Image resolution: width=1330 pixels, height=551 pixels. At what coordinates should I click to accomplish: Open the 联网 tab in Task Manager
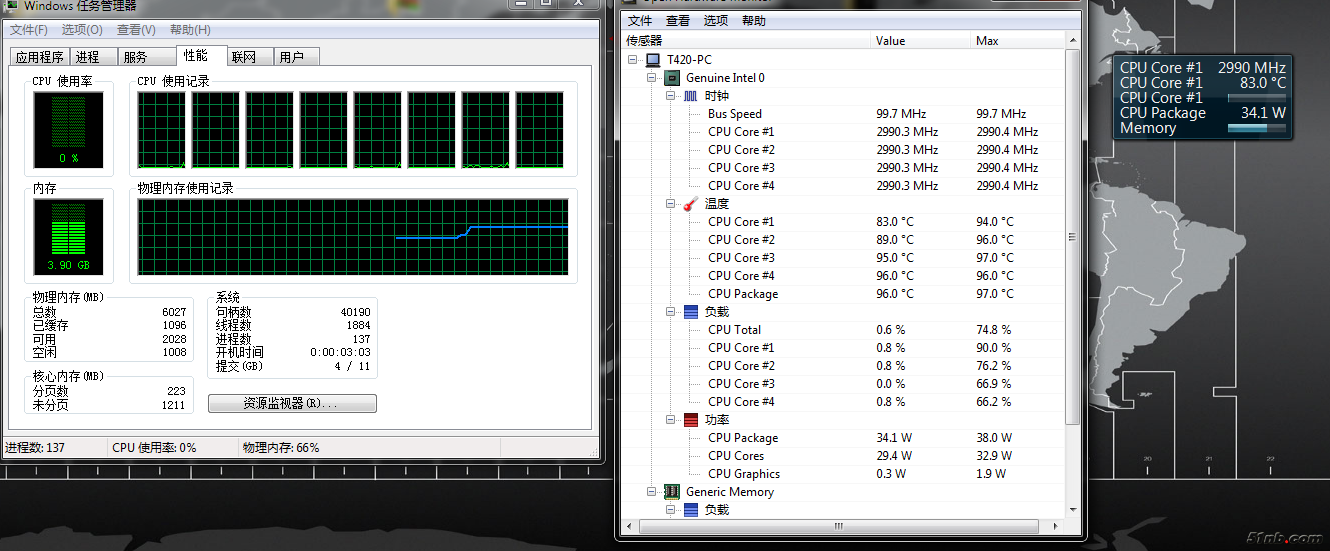[244, 57]
